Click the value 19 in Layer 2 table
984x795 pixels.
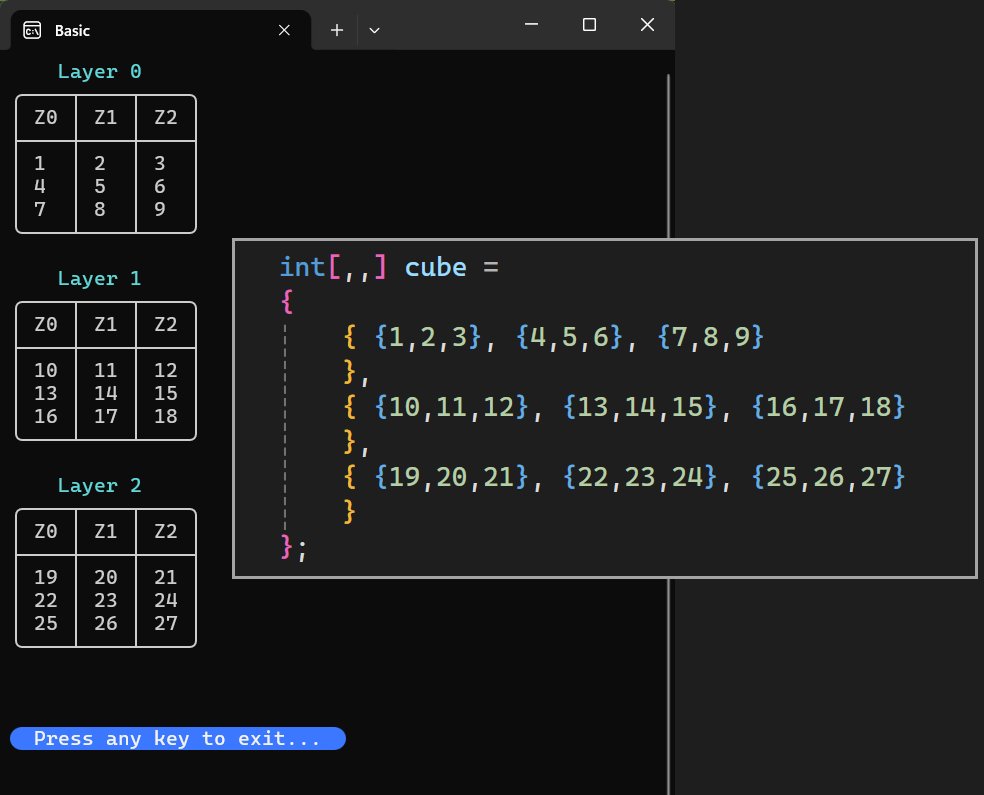(46, 577)
